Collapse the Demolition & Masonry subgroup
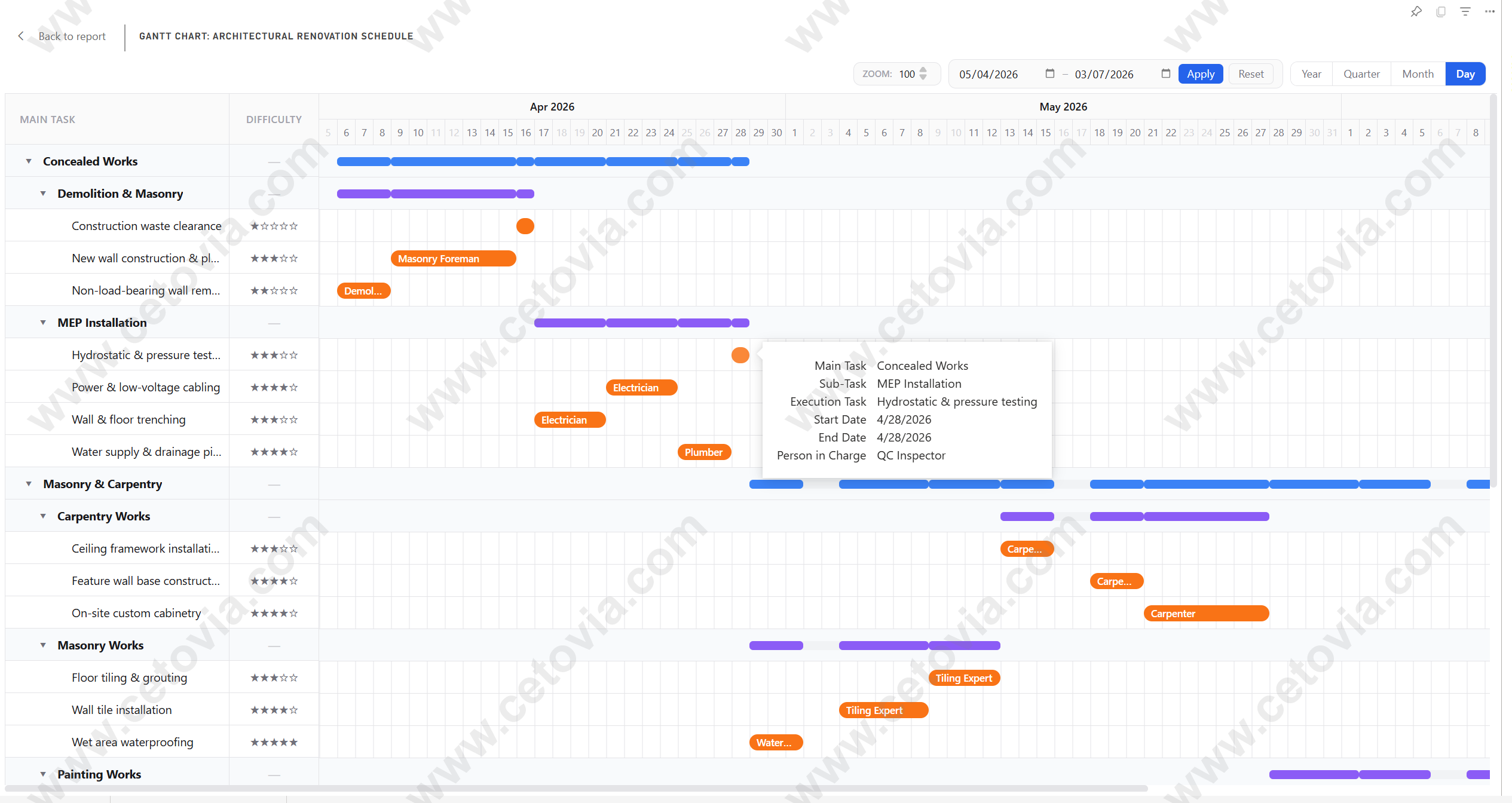The image size is (1512, 803). click(43, 194)
